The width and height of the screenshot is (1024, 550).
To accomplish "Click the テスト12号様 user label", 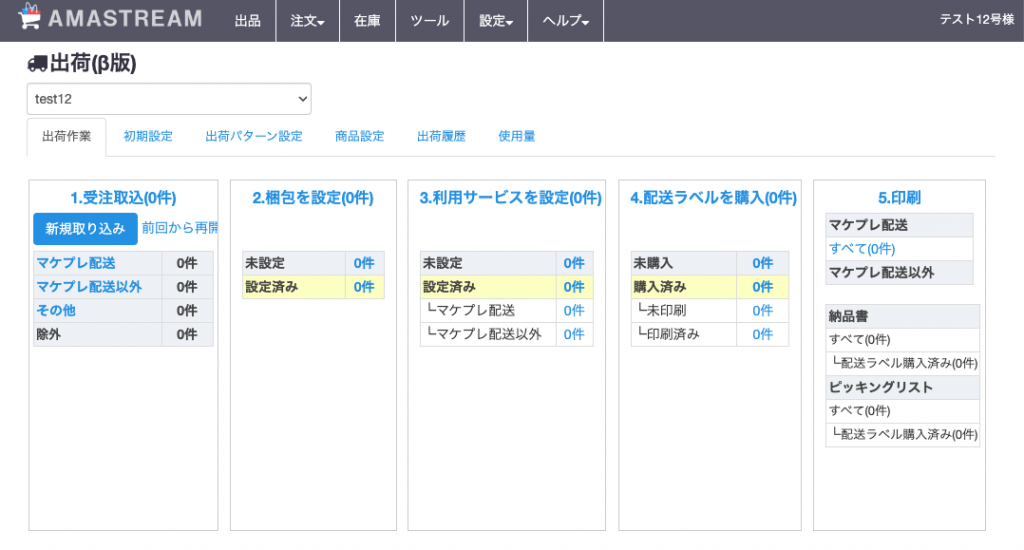I will pos(976,20).
